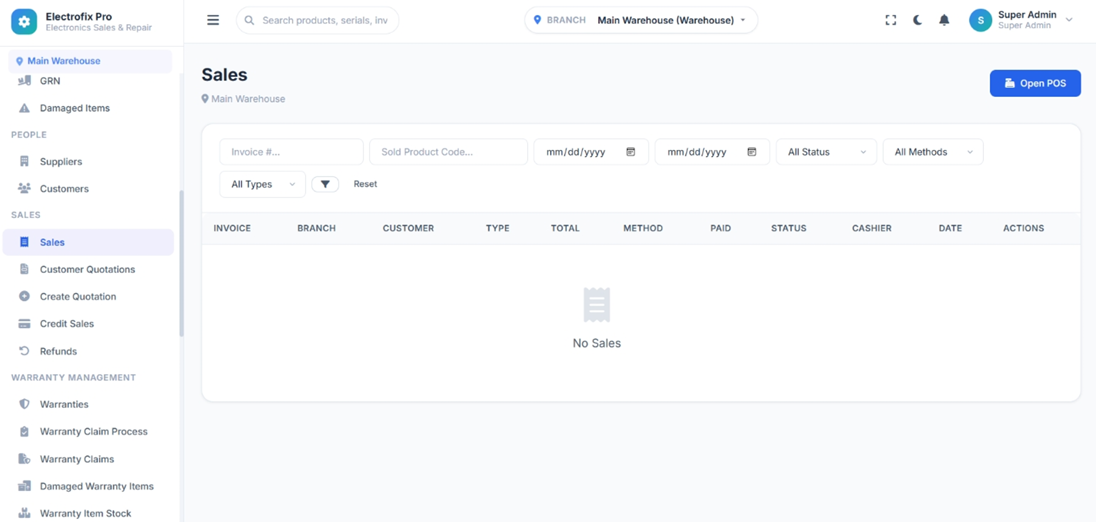Viewport: 1096px width, 522px height.
Task: Click the Warranty Item Stock boxes icon
Action: pos(24,513)
